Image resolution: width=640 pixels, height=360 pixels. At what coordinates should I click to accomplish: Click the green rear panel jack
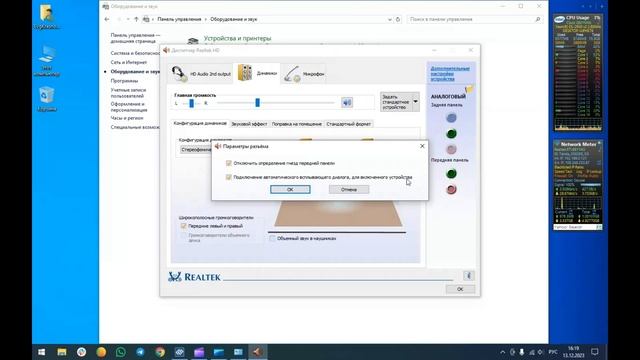451,133
